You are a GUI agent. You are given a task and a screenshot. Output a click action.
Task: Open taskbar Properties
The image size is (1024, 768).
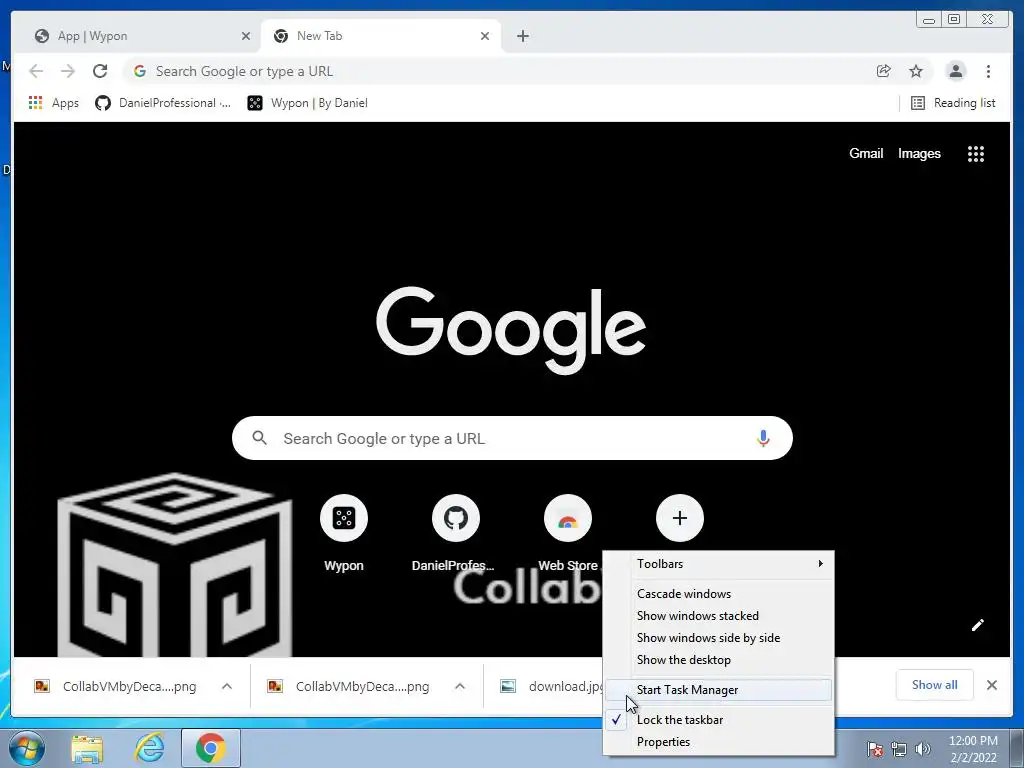[718, 742]
